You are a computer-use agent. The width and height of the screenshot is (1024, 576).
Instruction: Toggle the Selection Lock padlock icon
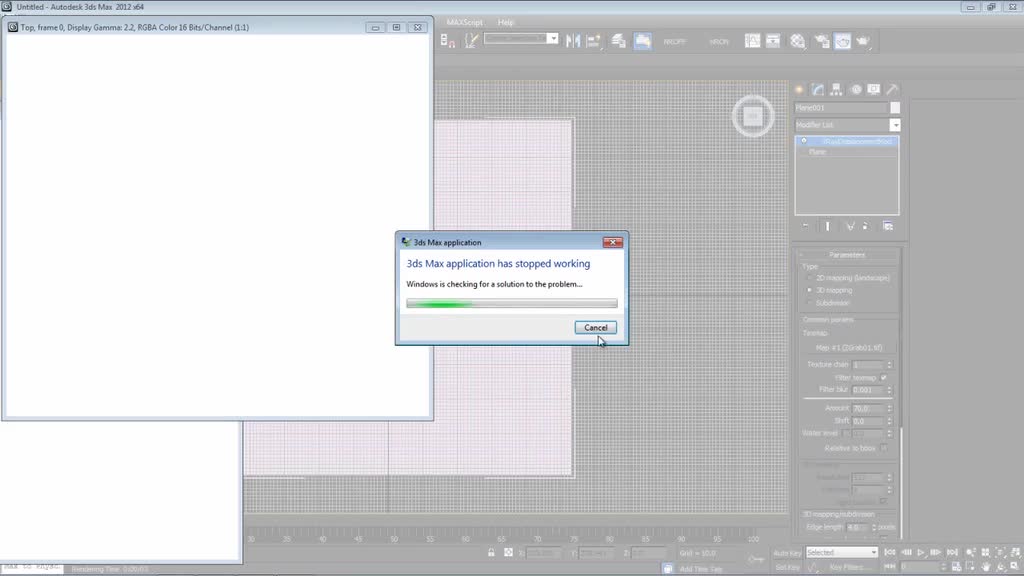coord(491,552)
